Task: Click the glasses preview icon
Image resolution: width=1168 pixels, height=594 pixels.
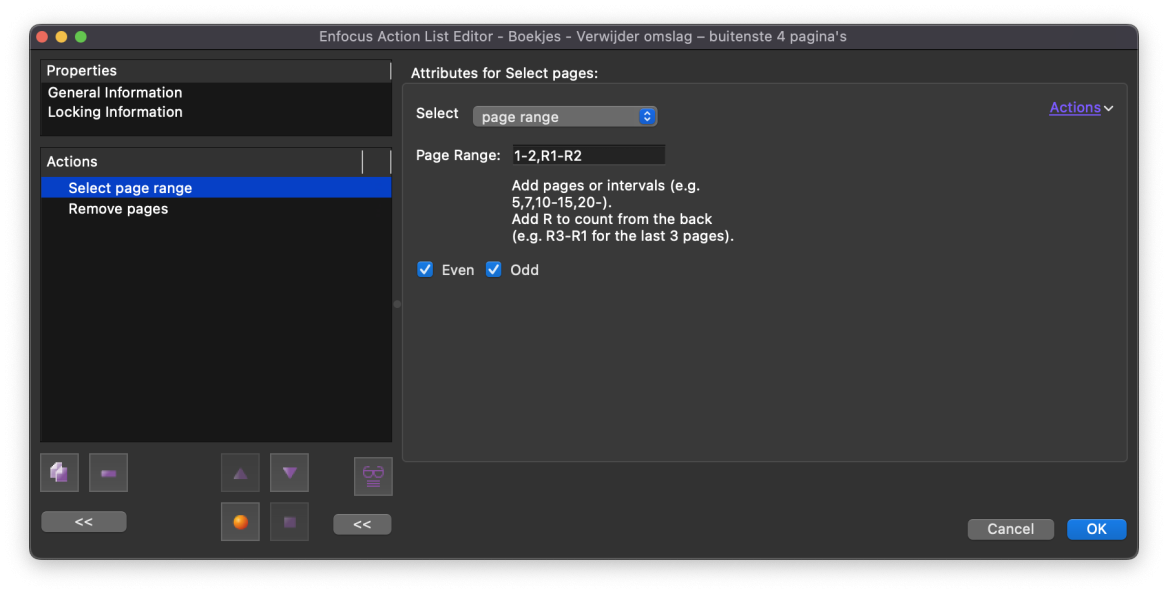Action: (x=373, y=476)
